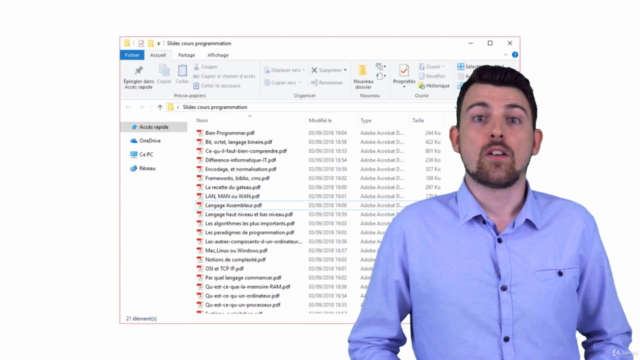Image resolution: width=640 pixels, height=360 pixels.
Task: Open the Copier vers dropdown
Action: pyautogui.click(x=282, y=82)
